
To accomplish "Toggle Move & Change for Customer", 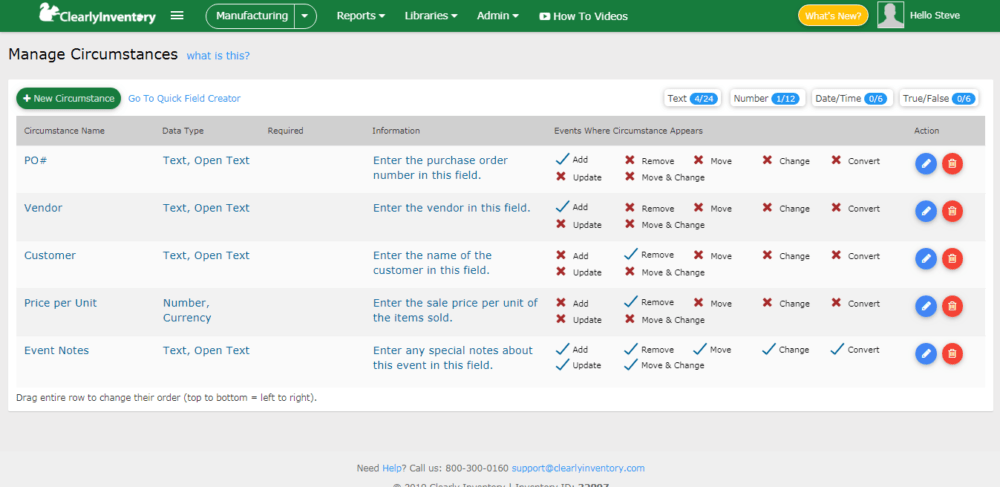I will [x=630, y=272].
